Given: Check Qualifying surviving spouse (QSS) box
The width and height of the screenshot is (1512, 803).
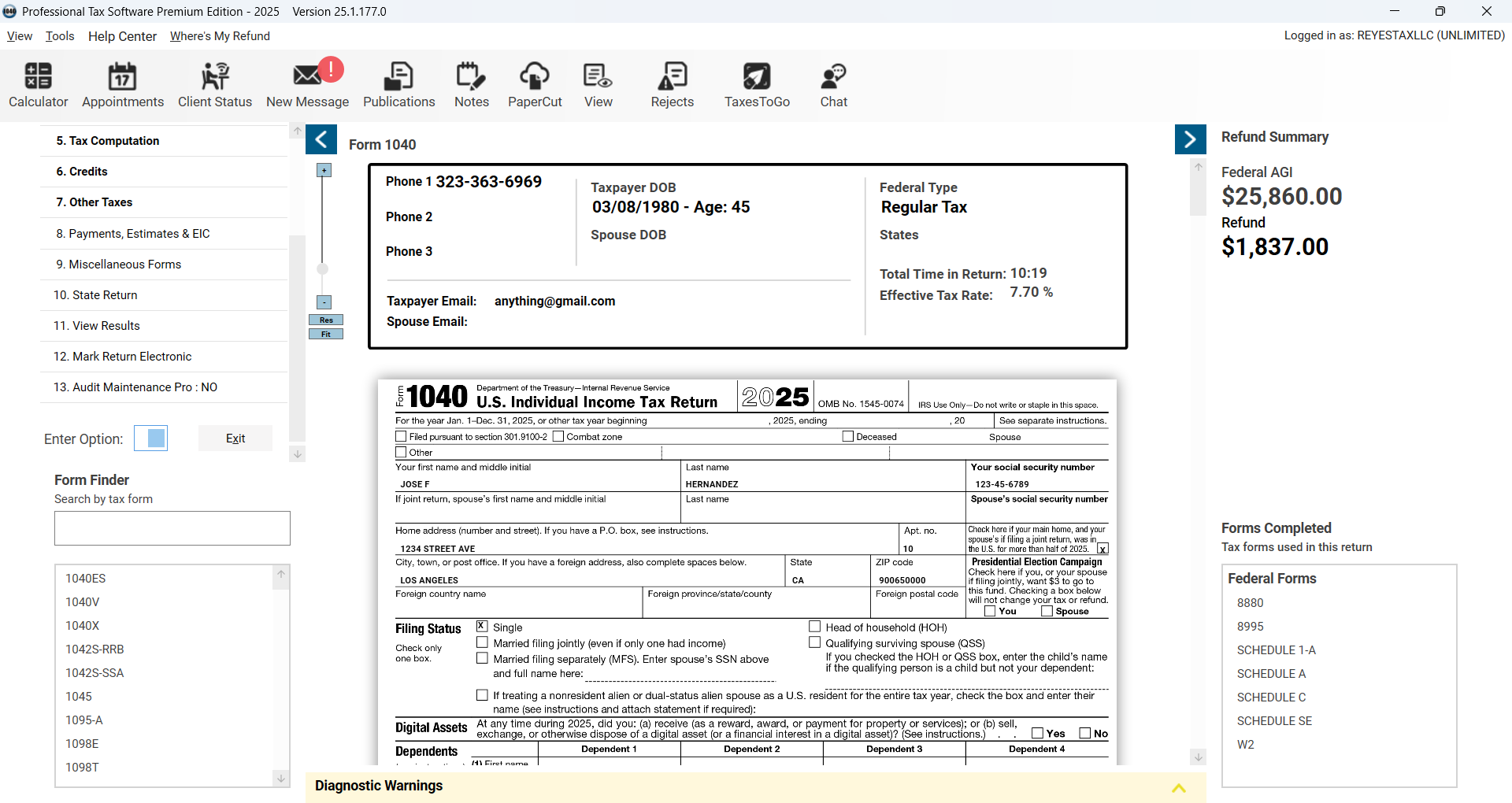Looking at the screenshot, I should 815,642.
